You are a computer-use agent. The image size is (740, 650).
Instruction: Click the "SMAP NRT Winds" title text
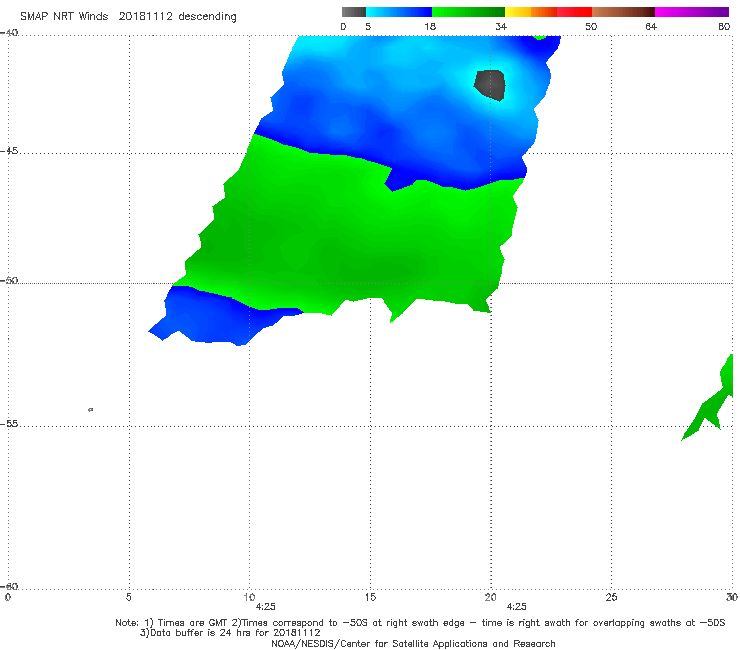point(64,16)
